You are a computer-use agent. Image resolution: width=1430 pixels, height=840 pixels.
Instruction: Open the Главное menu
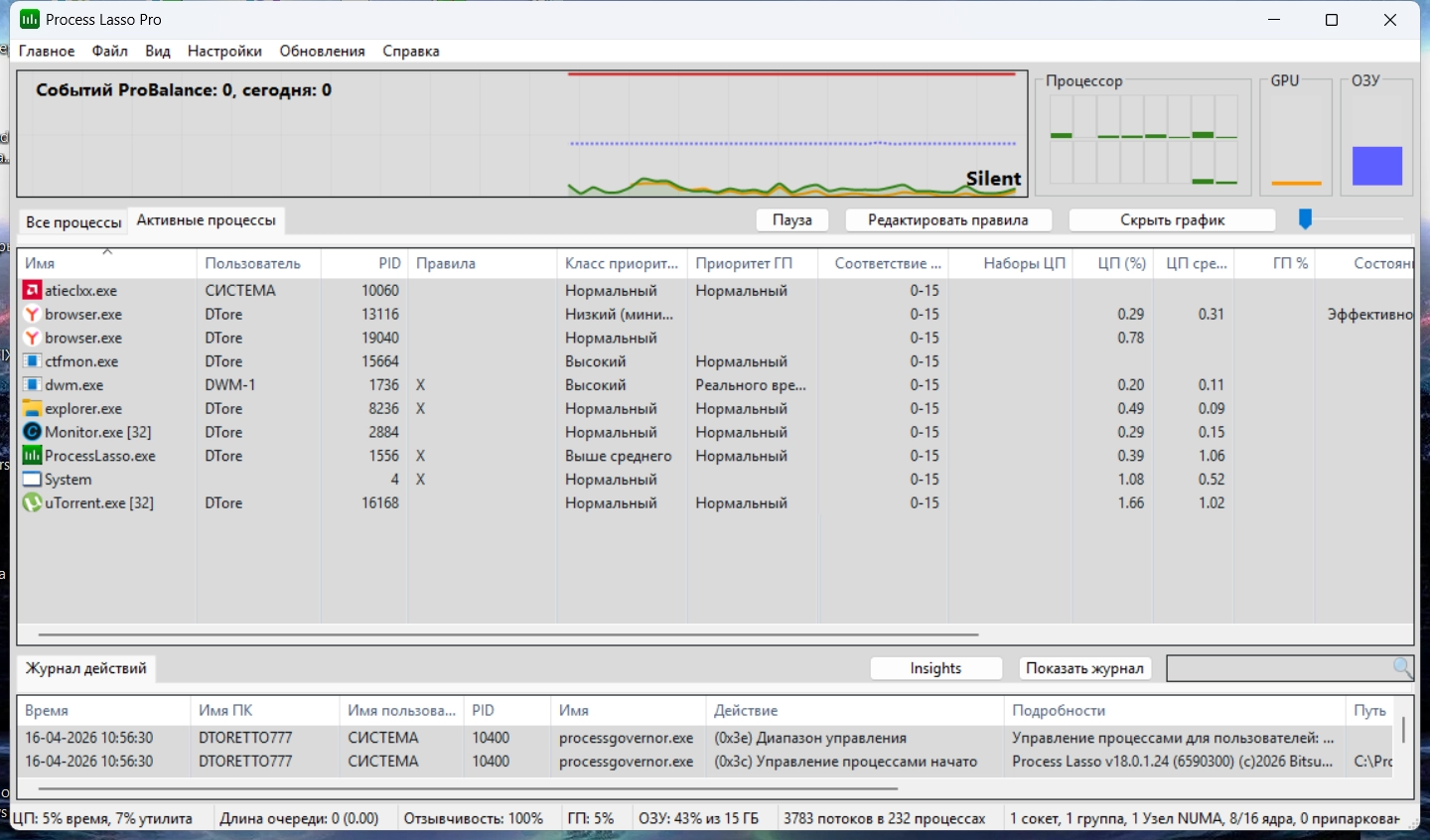pyautogui.click(x=47, y=52)
